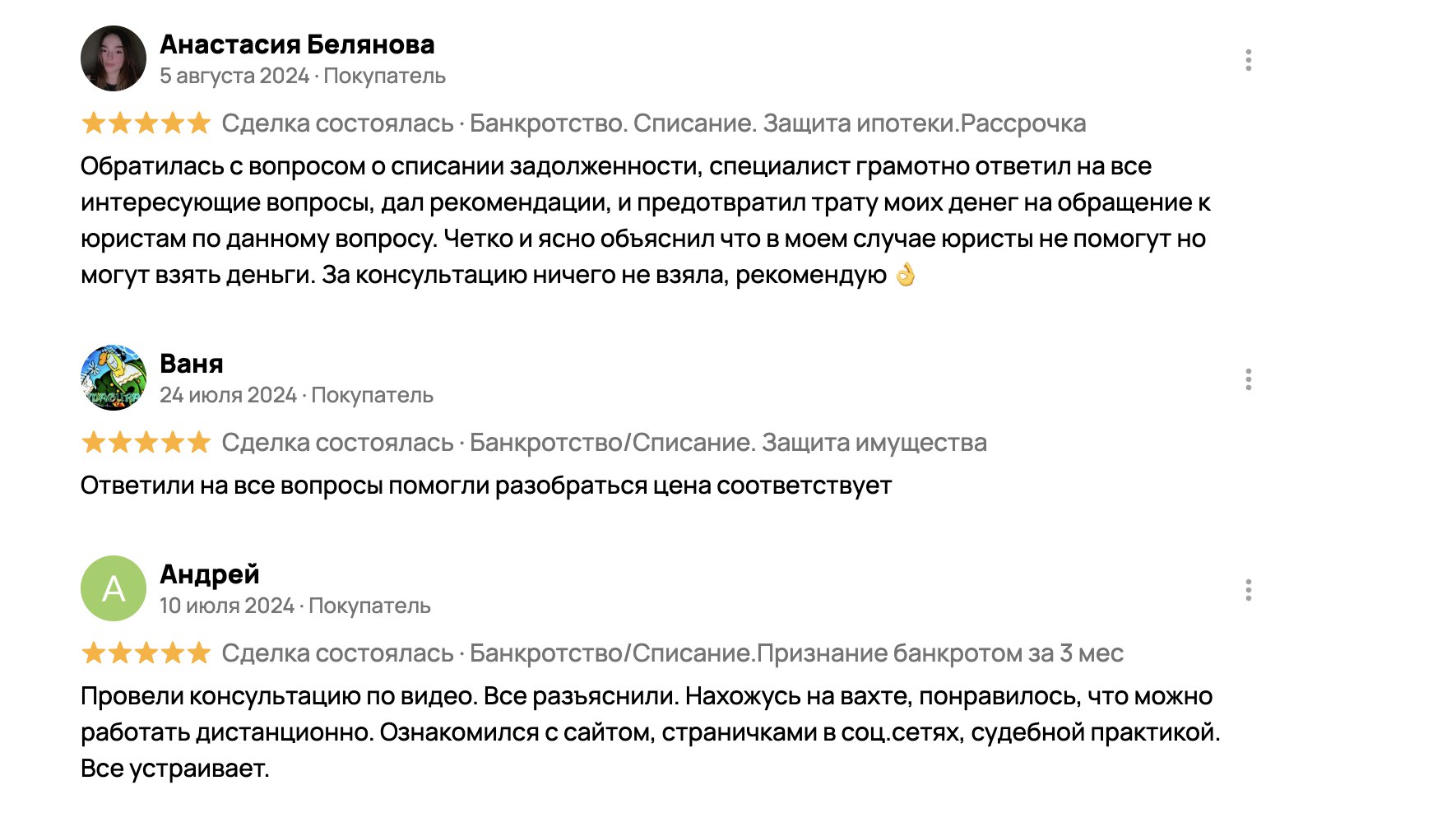This screenshot has height=813, width=1456.
Task: Open reviewer name Андрей
Action: [210, 574]
